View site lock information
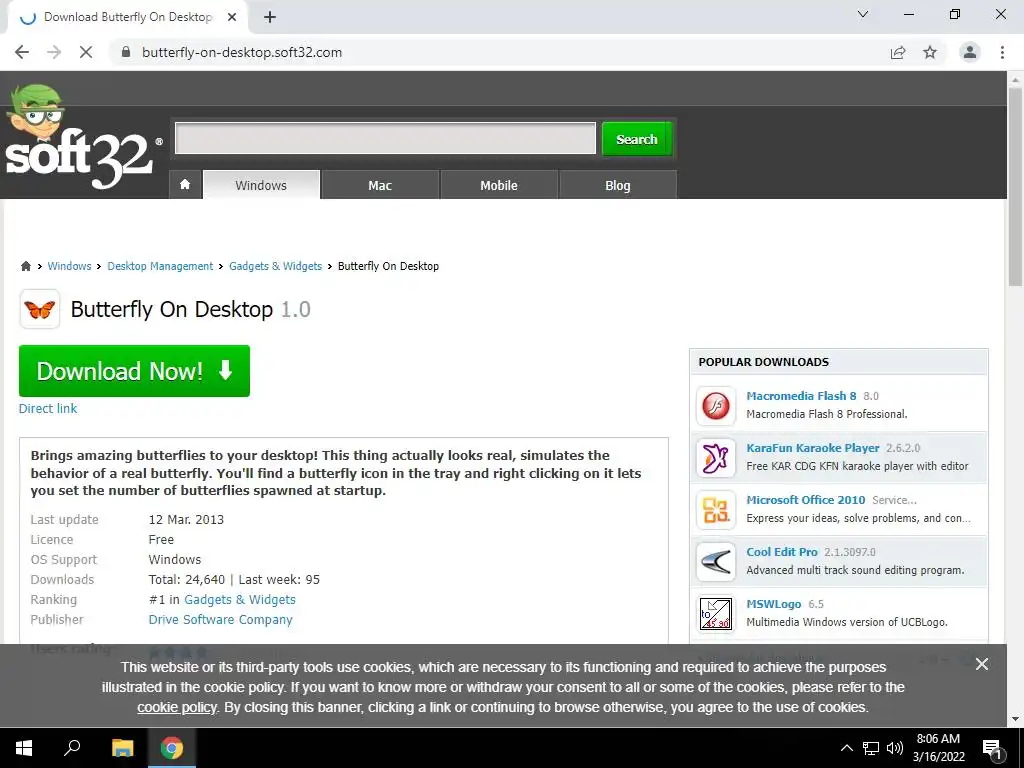 pos(127,52)
